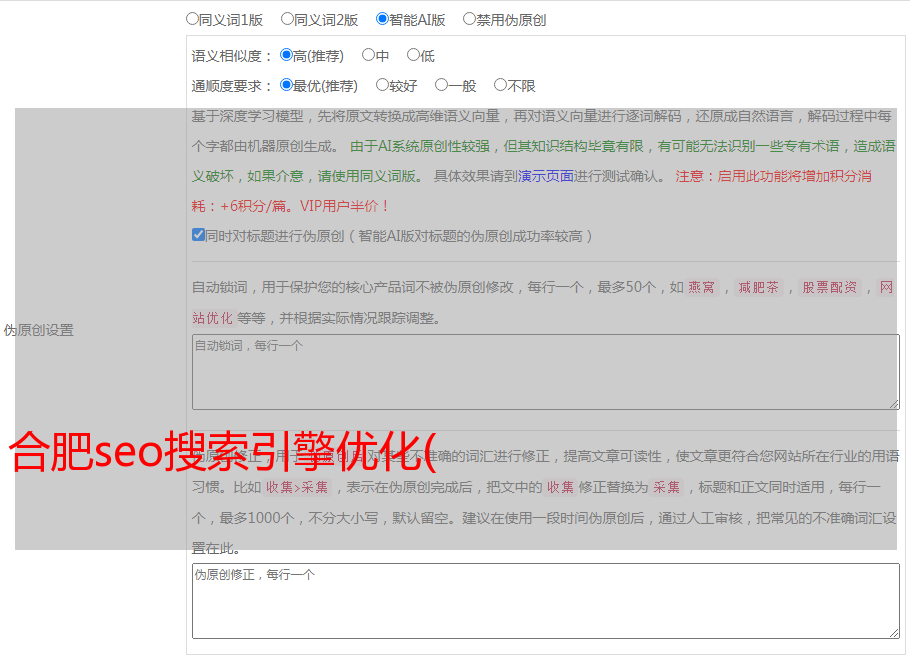Click the 伪原创设置 label

point(39,330)
